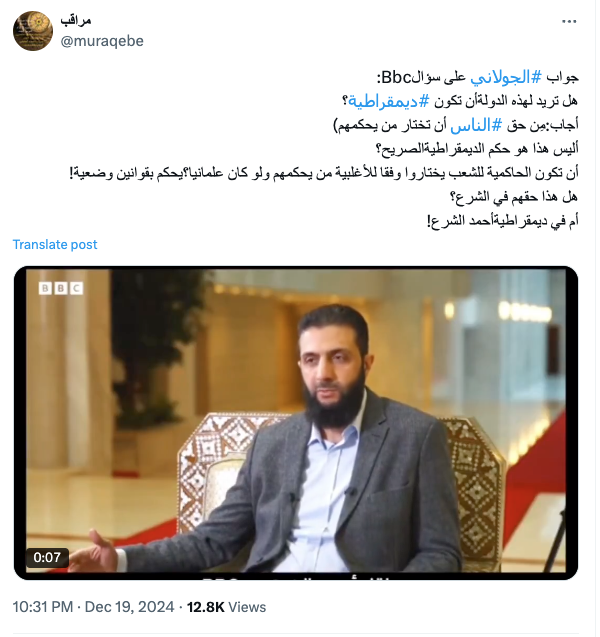The height and width of the screenshot is (637, 600).
Task: Open hashtag #ديمقراطية
Action: pyautogui.click(x=388, y=101)
